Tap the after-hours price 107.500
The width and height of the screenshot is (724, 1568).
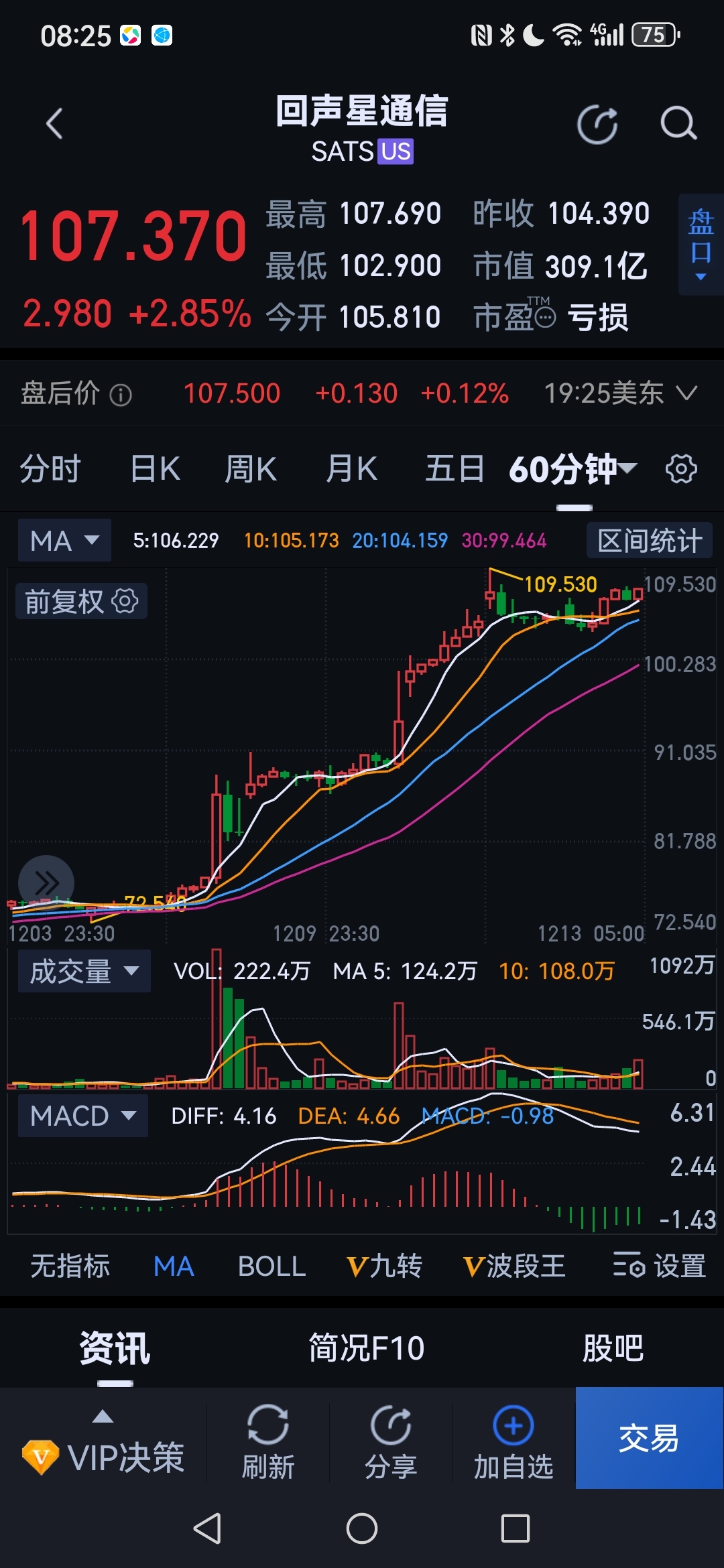(x=231, y=393)
